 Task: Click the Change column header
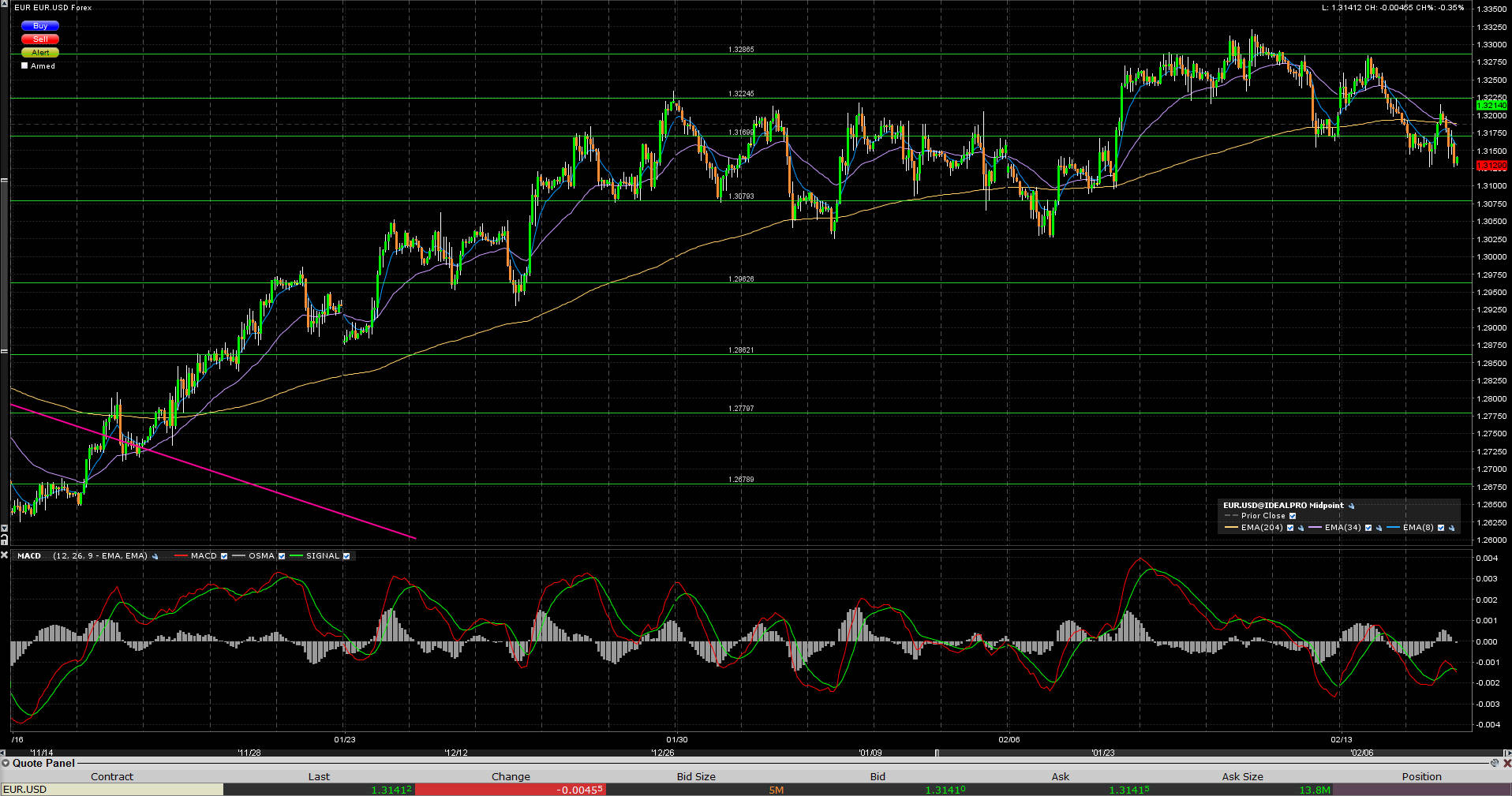(511, 776)
